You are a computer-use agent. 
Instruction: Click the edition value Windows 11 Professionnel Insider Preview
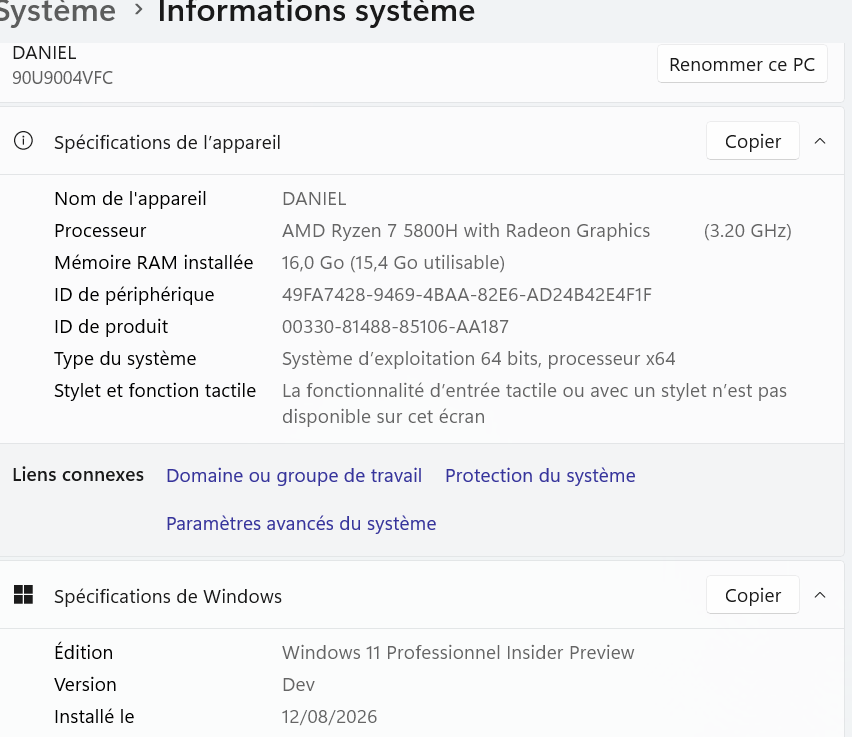(458, 652)
